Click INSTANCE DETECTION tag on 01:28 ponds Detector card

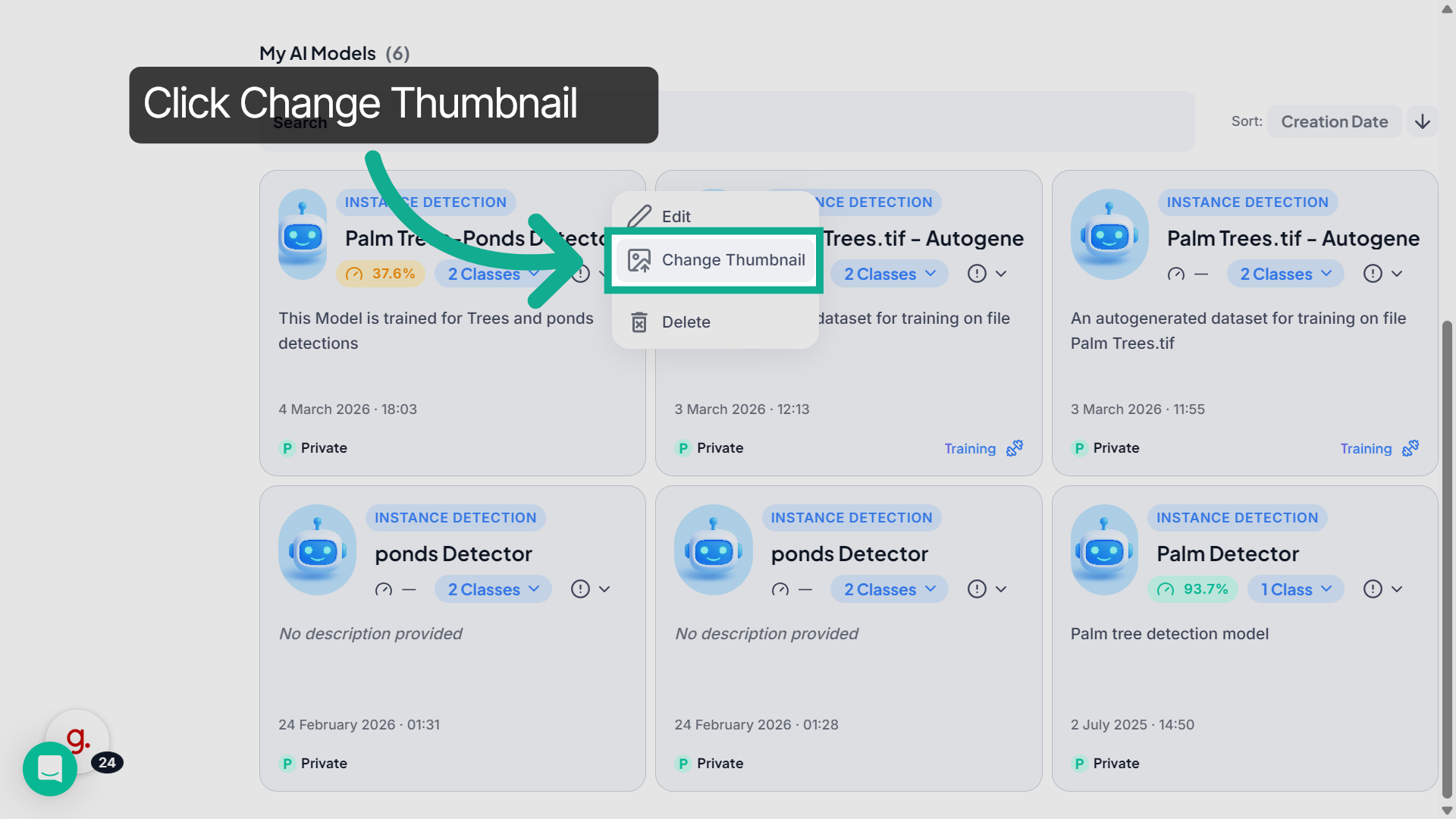(852, 518)
